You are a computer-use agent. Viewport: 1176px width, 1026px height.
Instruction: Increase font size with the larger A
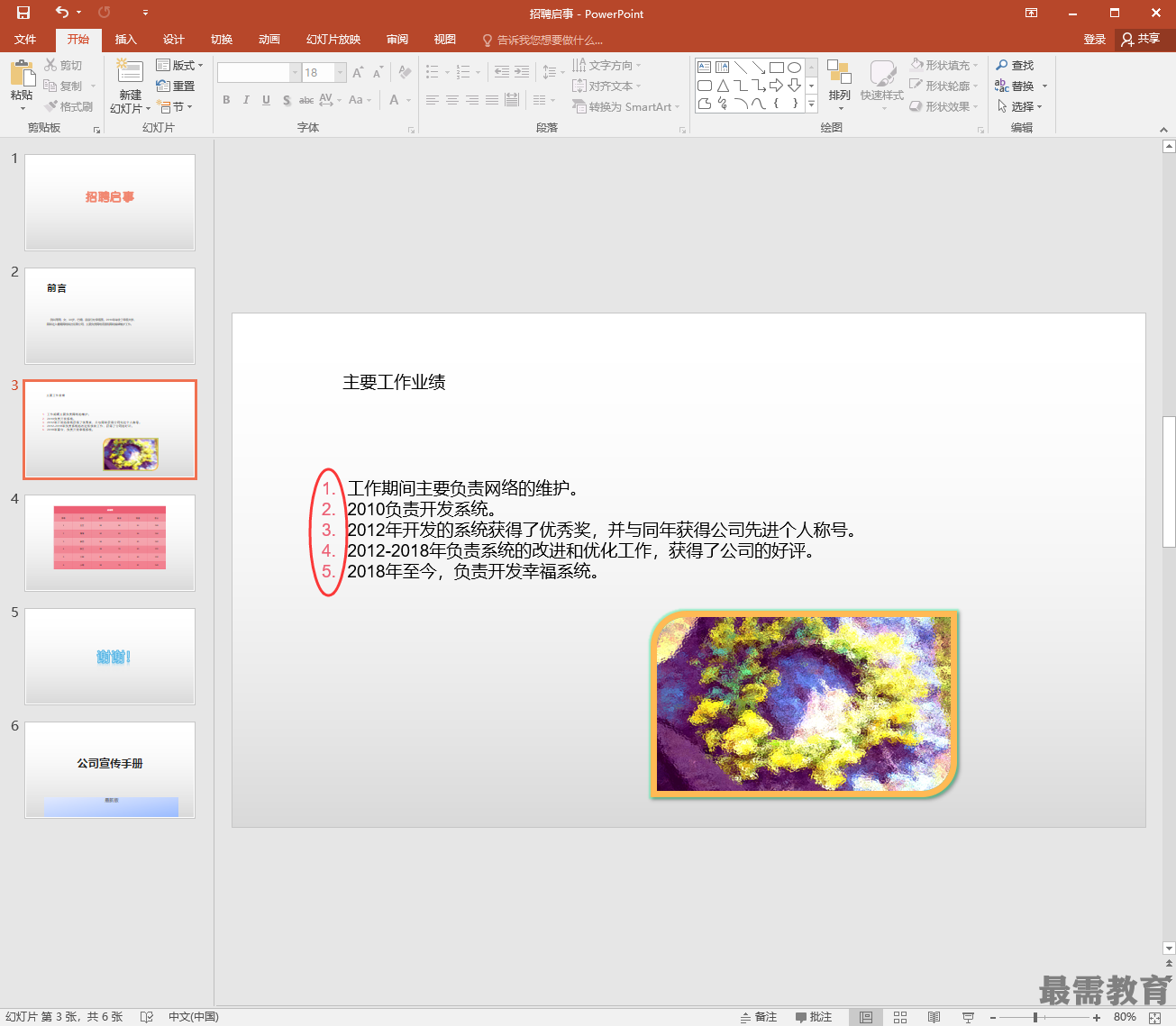358,72
